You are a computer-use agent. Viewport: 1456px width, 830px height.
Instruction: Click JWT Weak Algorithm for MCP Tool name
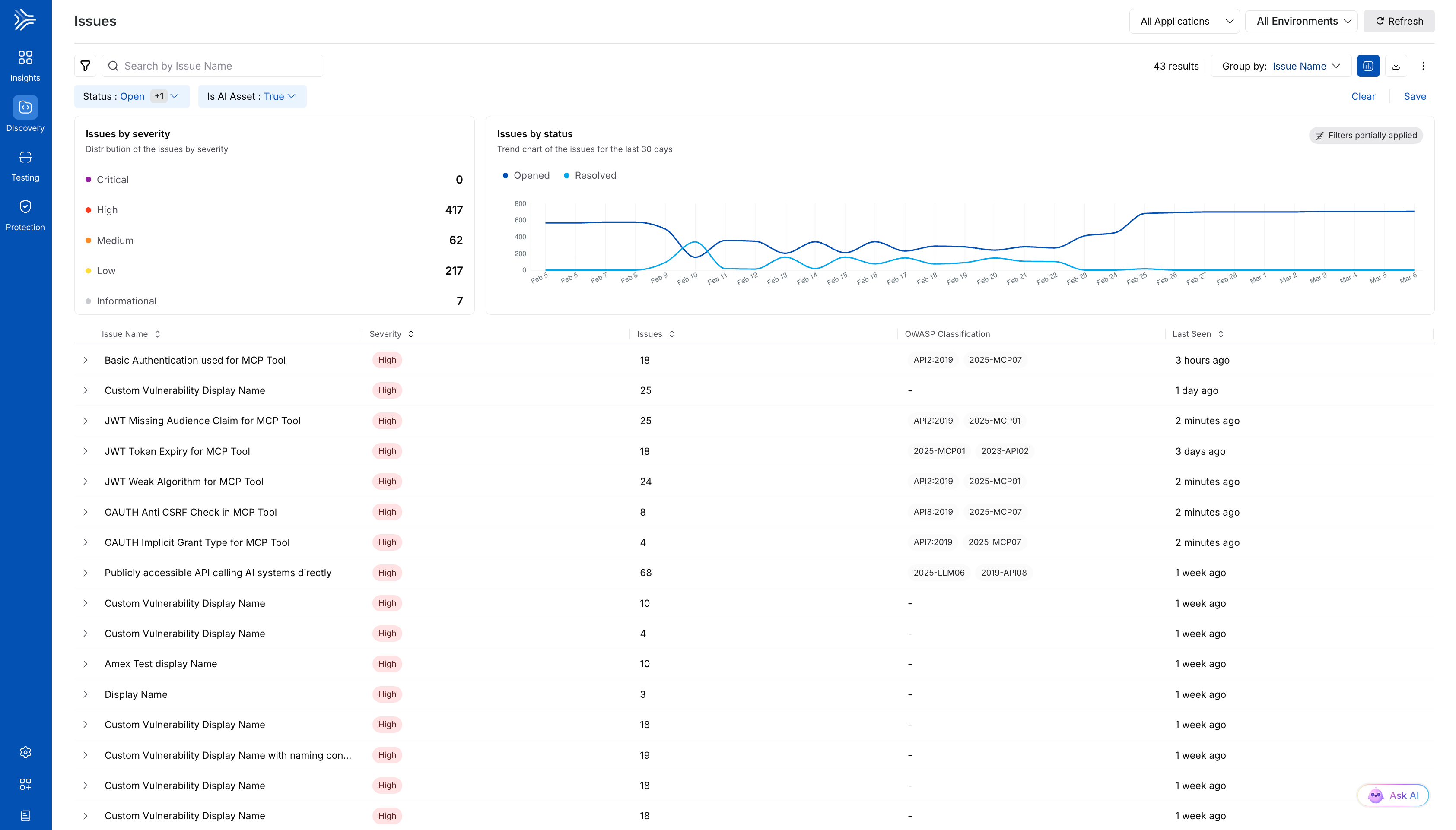coord(184,482)
